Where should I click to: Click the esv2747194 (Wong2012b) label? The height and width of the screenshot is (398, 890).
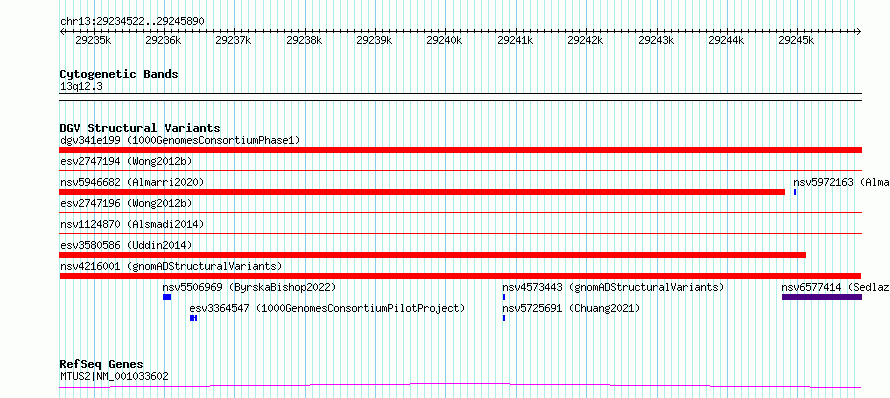tap(126, 161)
